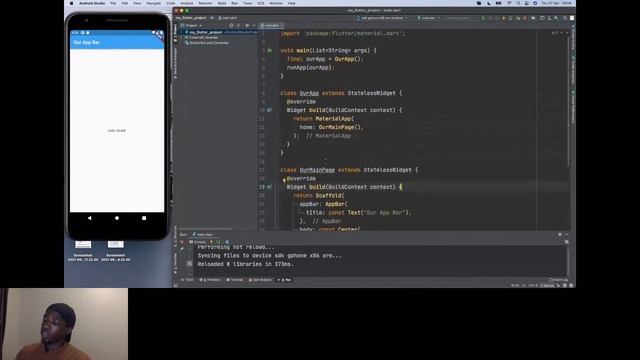Click my_flutter_project in the navigation breadcrumb
Viewport: 640px width, 360px height.
point(191,18)
